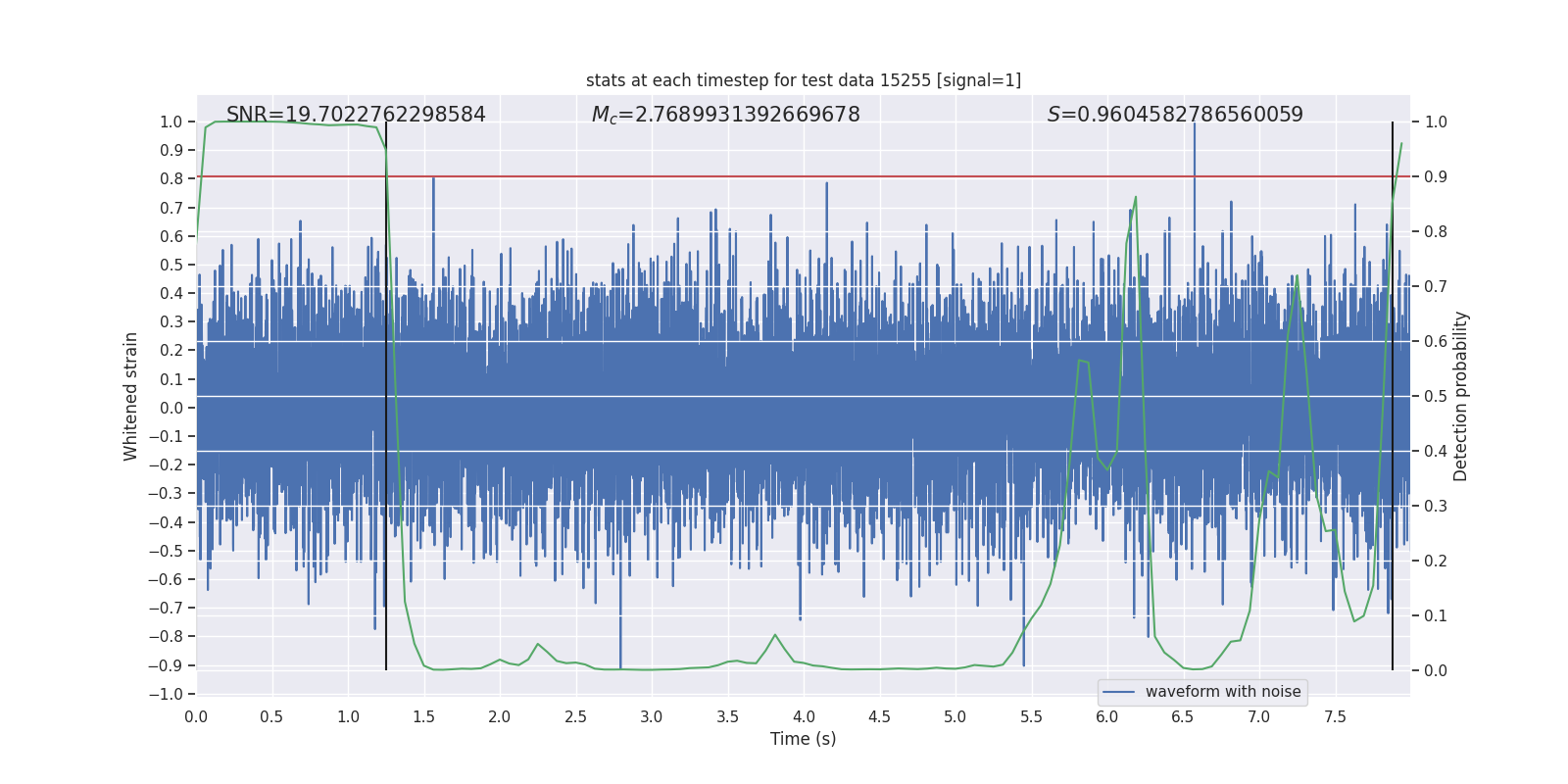Click the red horizontal threshold line
The width and height of the screenshot is (1568, 784).
point(686,176)
